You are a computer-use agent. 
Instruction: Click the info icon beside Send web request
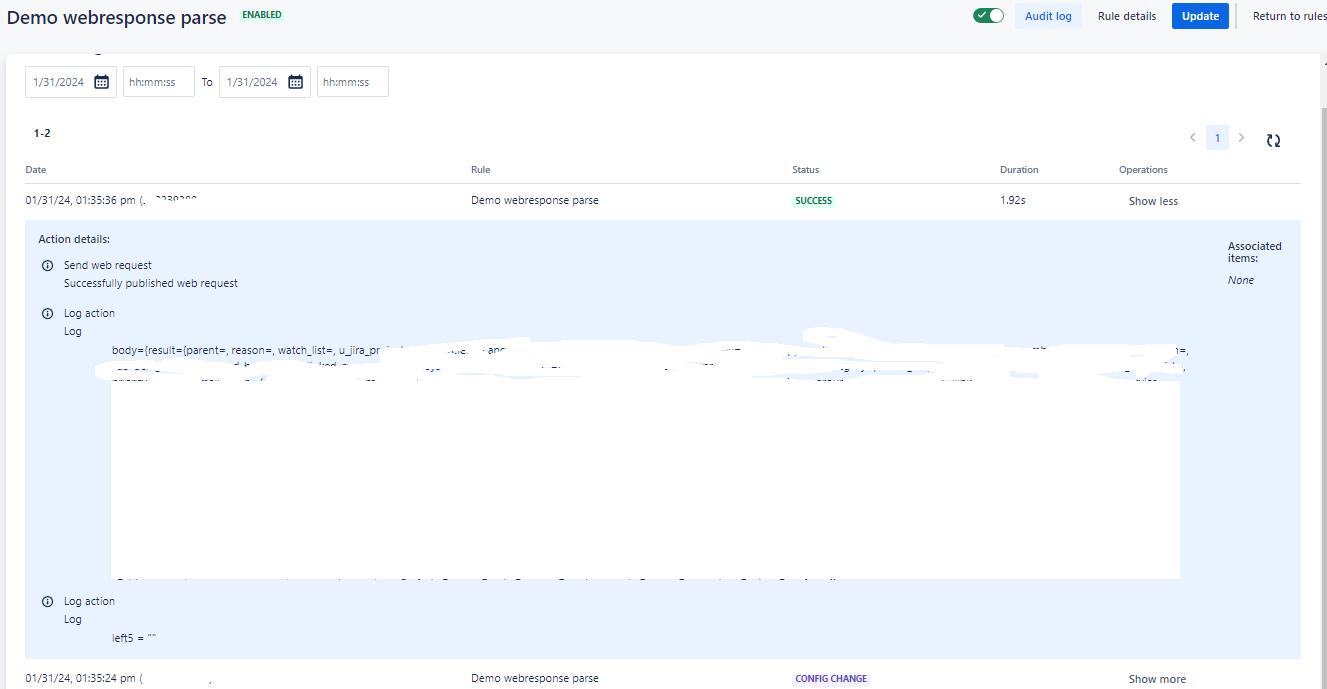47,266
